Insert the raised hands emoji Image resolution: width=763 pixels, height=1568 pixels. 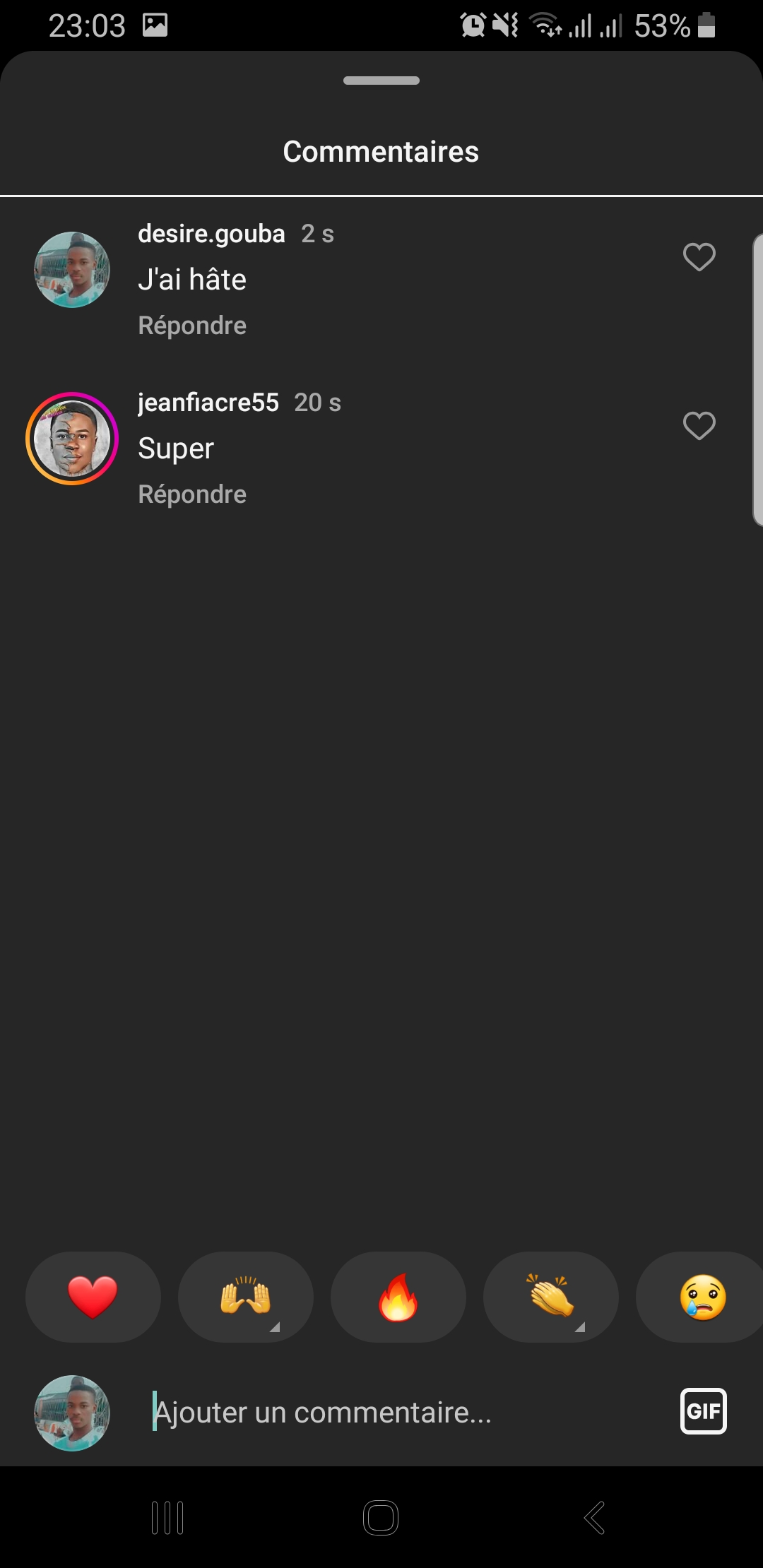pos(245,1297)
